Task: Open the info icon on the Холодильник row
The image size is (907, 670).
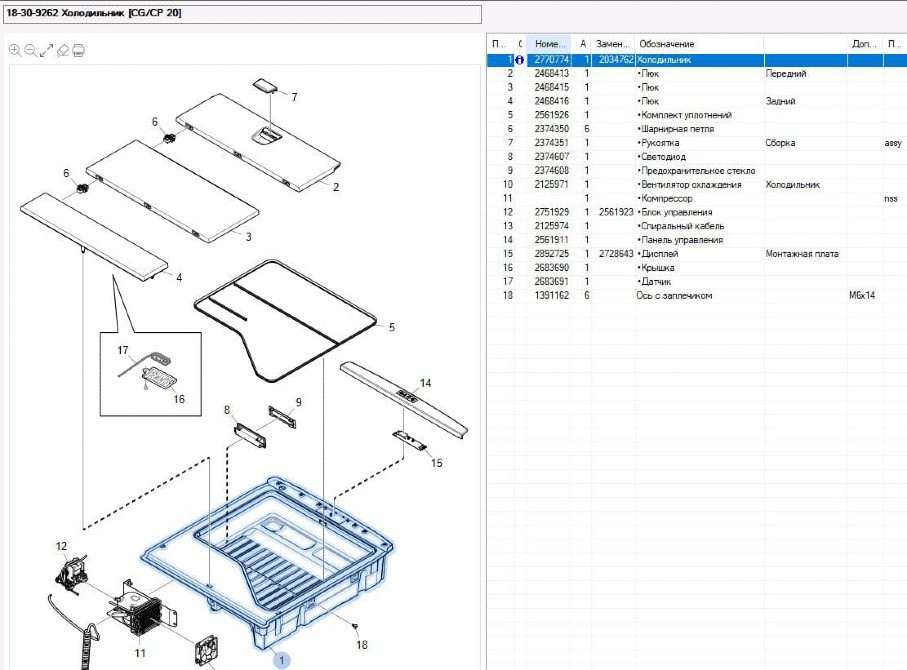Action: coord(519,60)
